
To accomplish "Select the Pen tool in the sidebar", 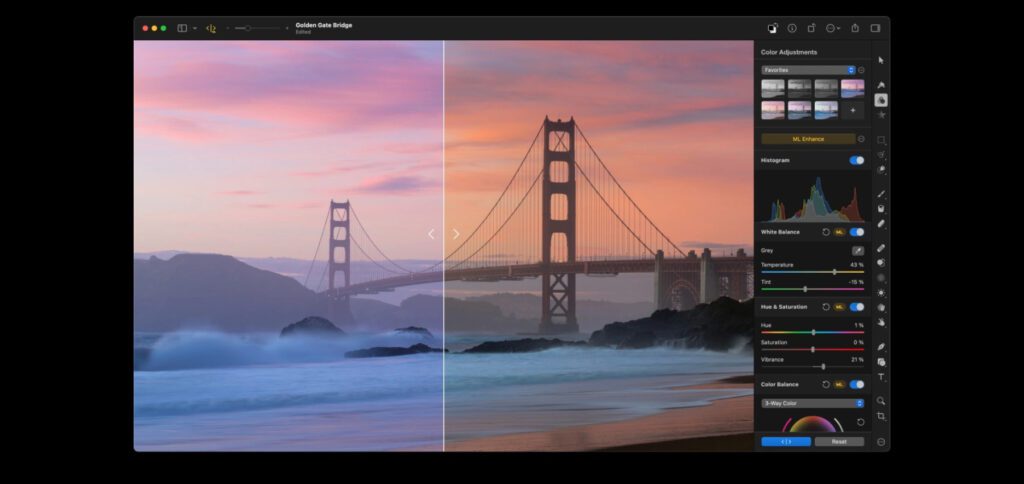I will click(881, 347).
